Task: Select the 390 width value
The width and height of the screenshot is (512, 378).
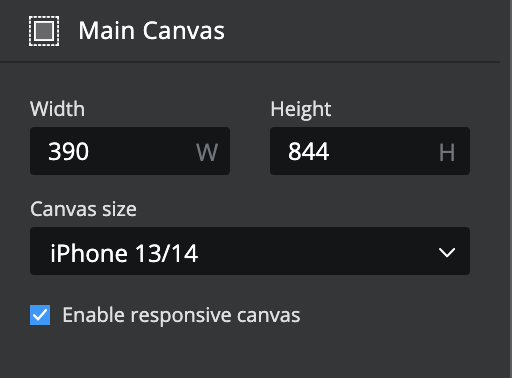Action: coord(69,152)
